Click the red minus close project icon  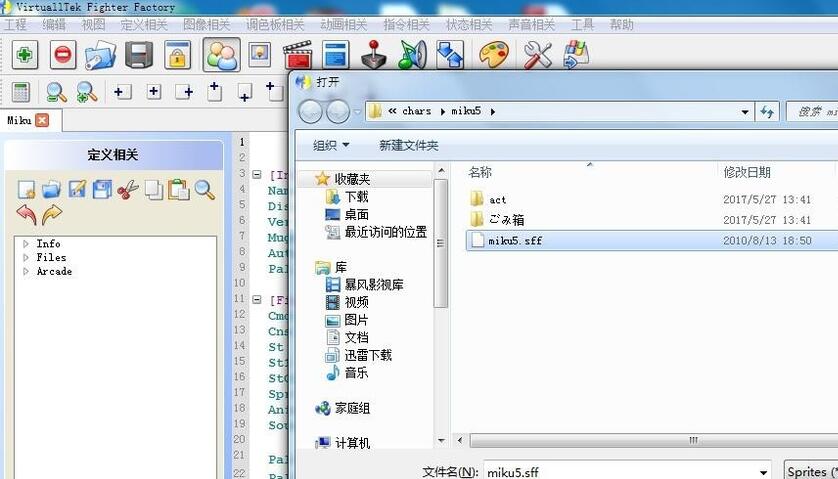[63, 55]
